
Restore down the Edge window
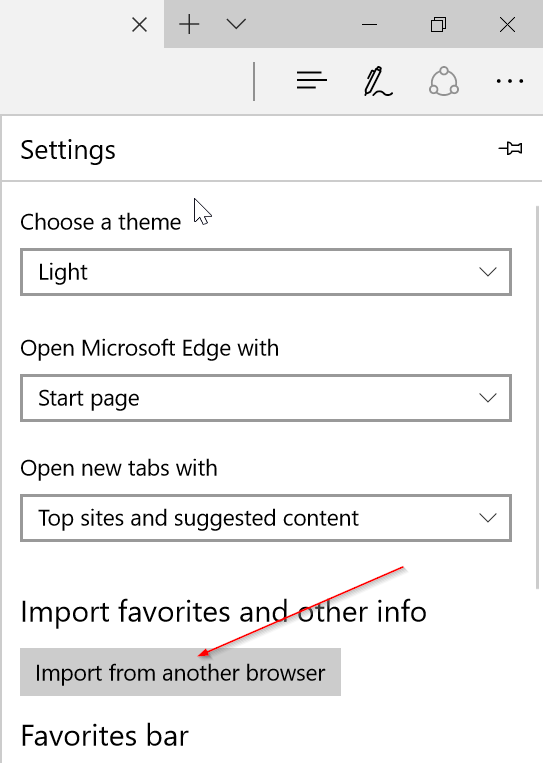(x=438, y=24)
